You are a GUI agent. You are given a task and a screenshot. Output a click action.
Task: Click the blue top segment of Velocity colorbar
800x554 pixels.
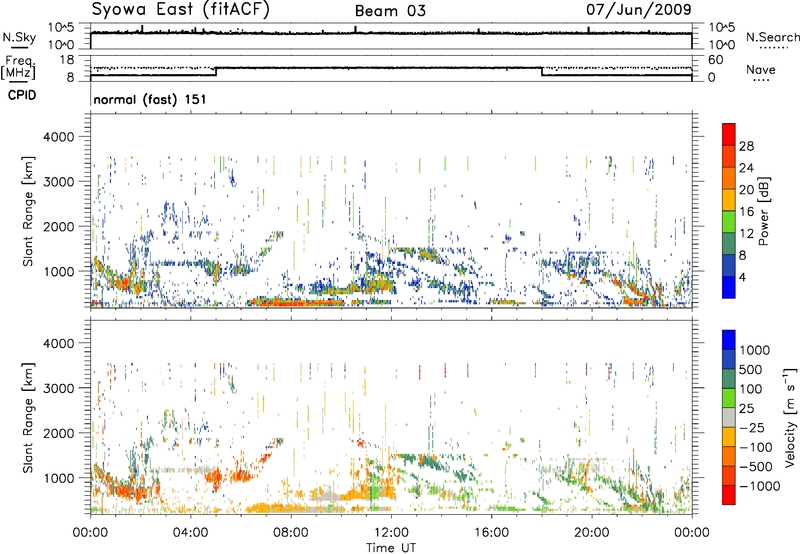729,340
